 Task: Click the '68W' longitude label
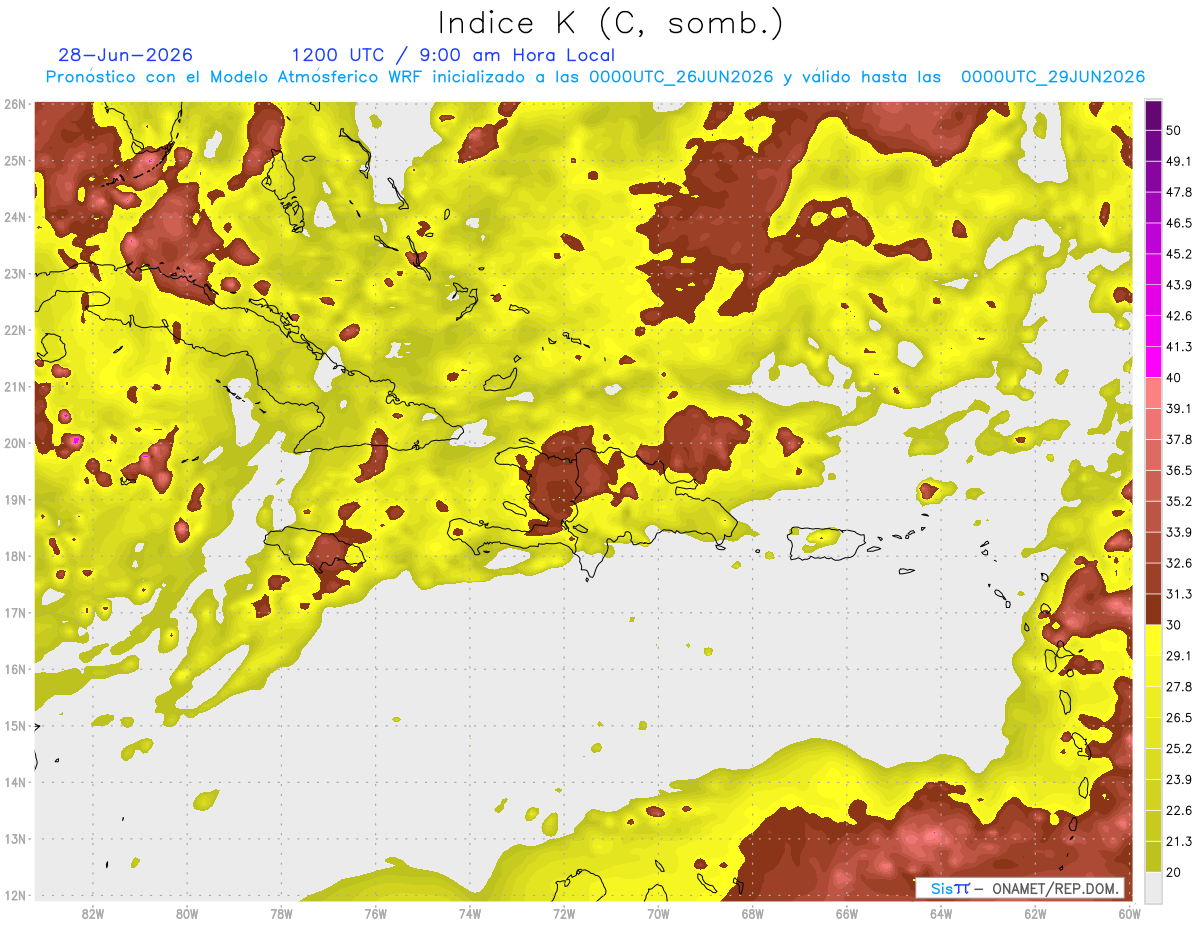(752, 914)
